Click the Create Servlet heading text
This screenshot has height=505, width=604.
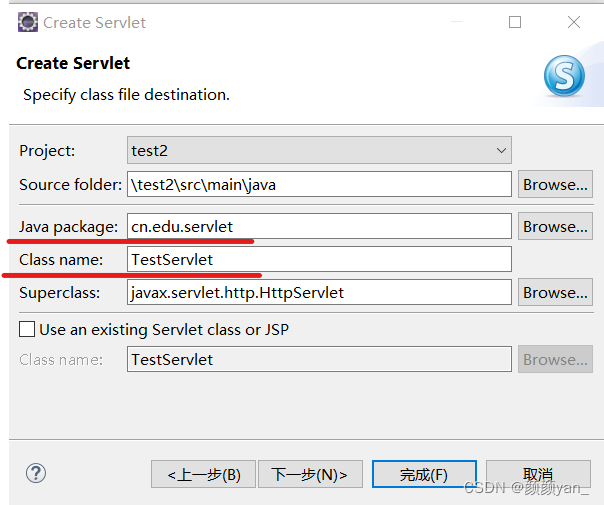[73, 63]
